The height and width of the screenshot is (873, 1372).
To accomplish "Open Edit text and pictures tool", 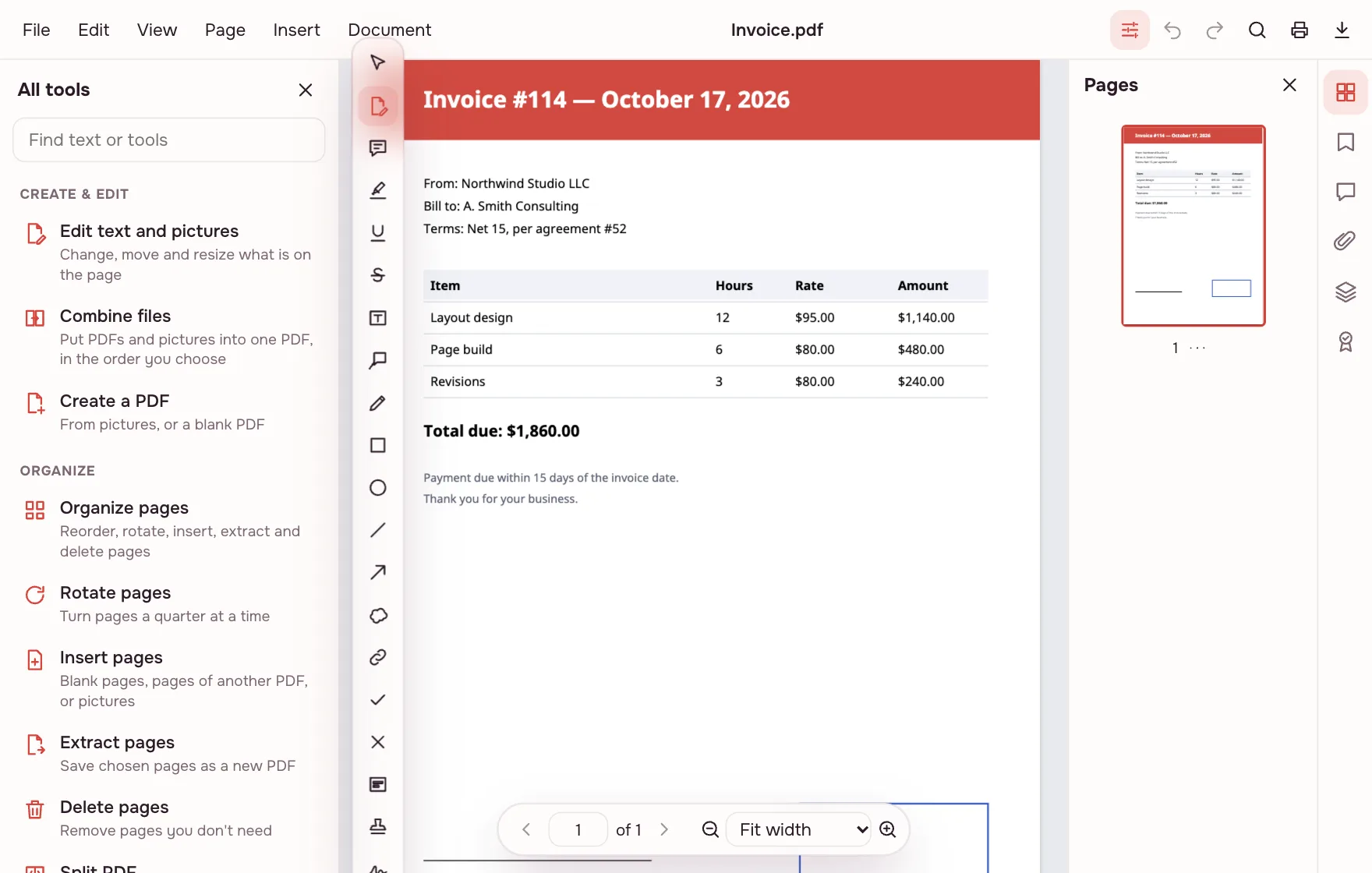I will point(169,253).
